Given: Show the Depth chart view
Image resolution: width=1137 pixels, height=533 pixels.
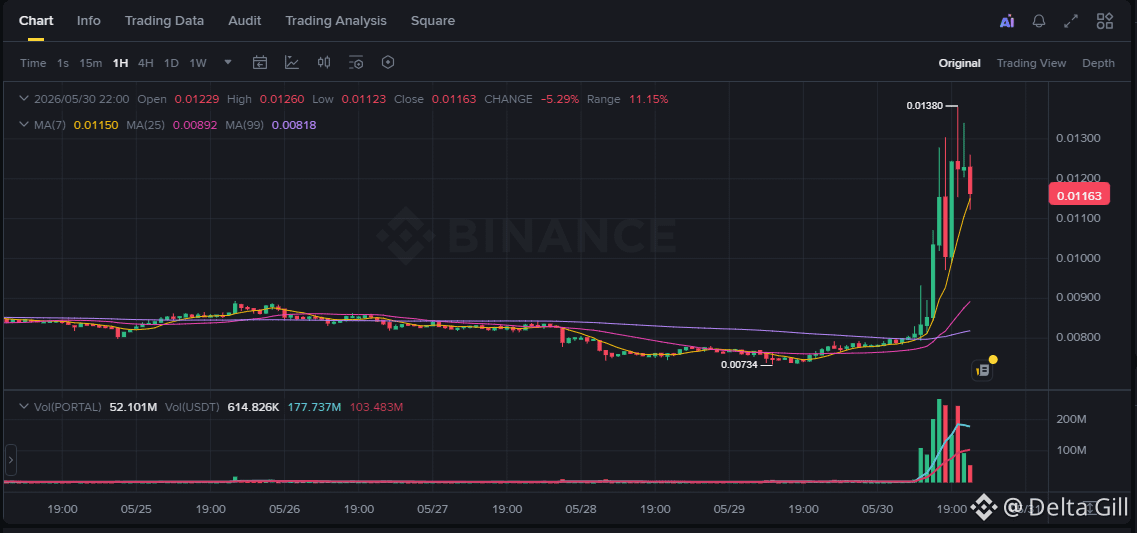Looking at the screenshot, I should tap(1099, 63).
